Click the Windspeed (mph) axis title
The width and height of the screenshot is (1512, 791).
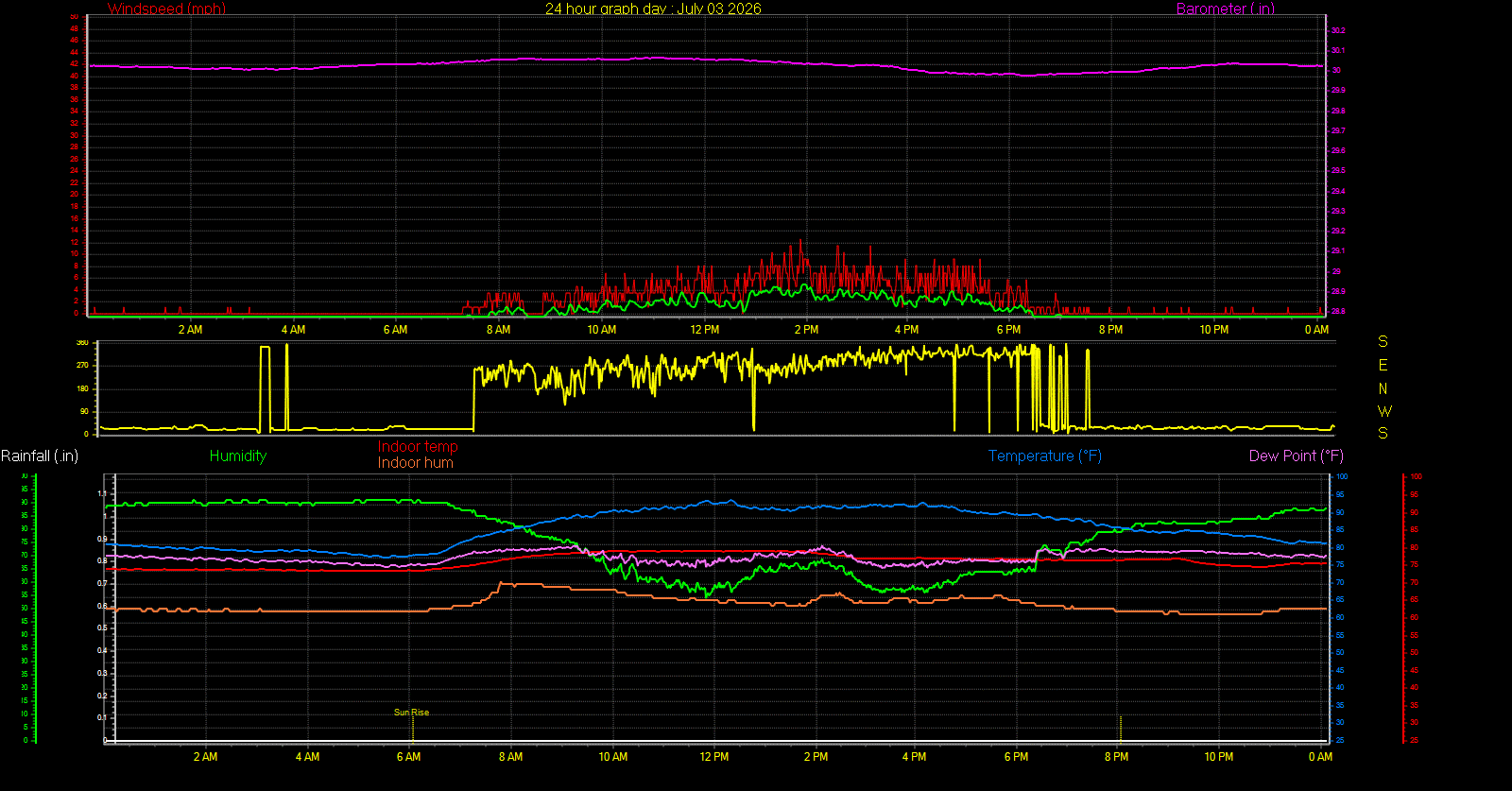(166, 9)
